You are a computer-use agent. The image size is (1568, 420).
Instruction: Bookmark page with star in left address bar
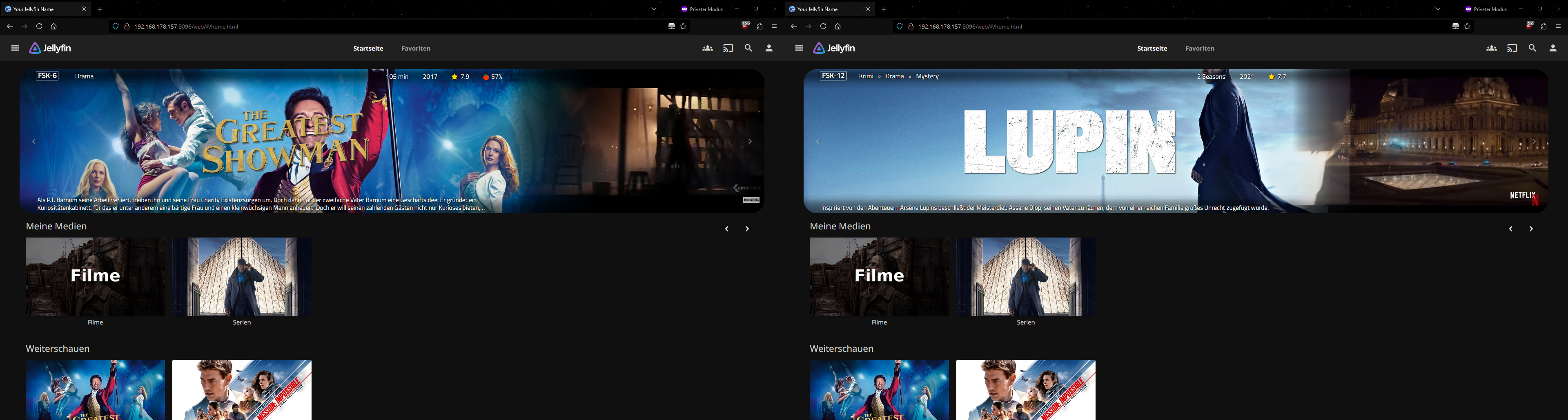(684, 26)
